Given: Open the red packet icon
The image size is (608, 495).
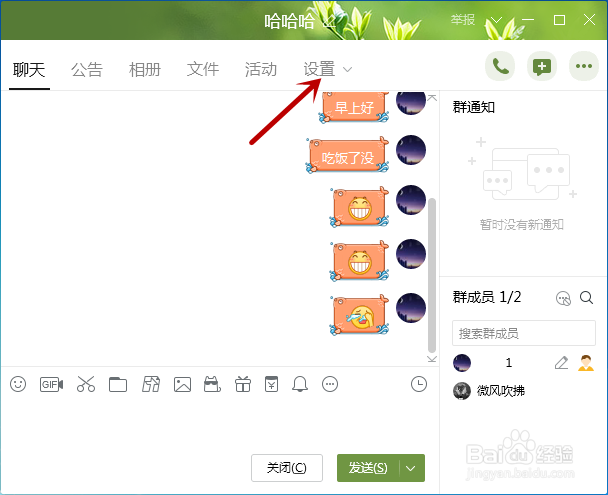Looking at the screenshot, I should point(271,384).
